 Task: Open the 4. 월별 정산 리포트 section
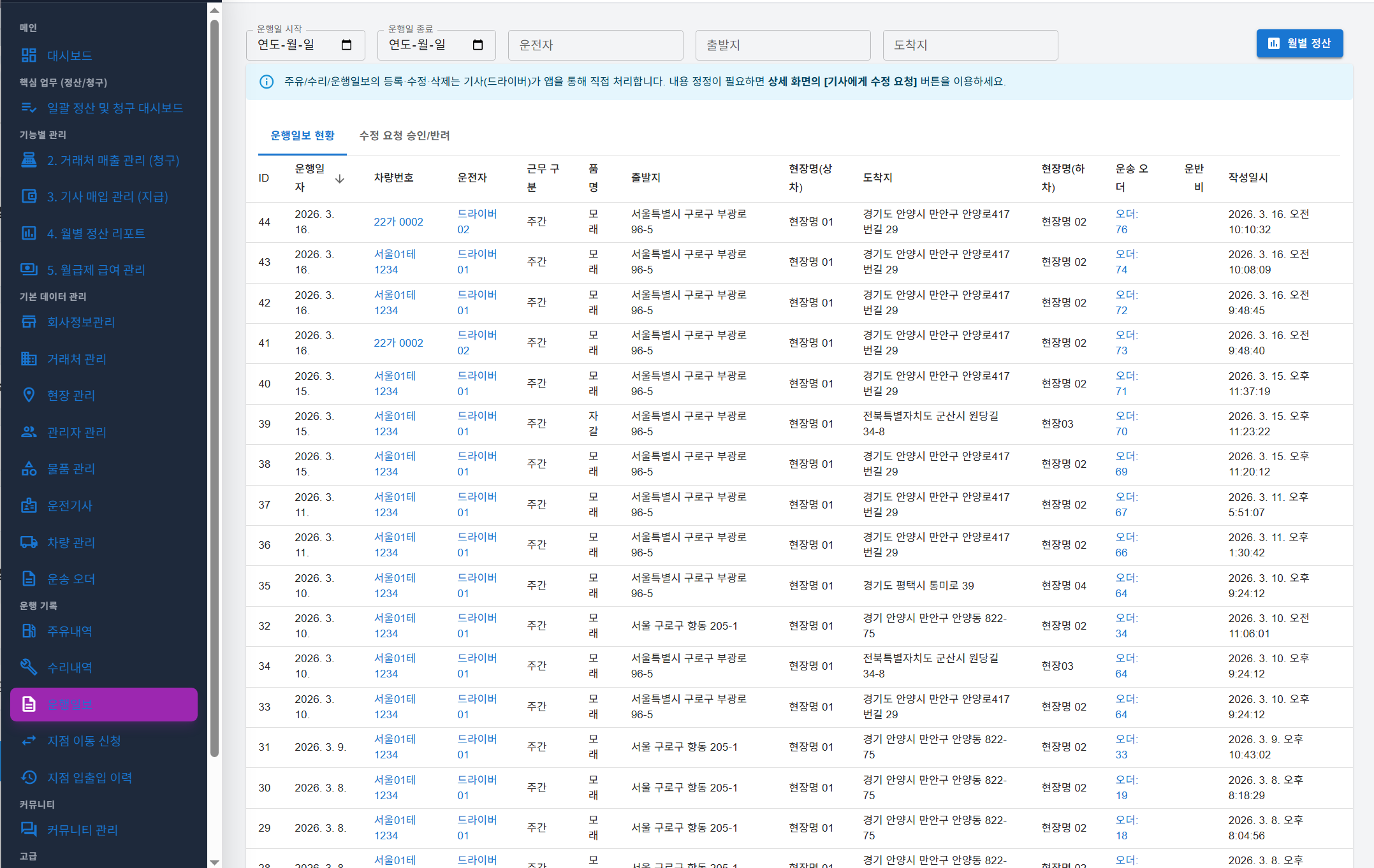point(96,233)
